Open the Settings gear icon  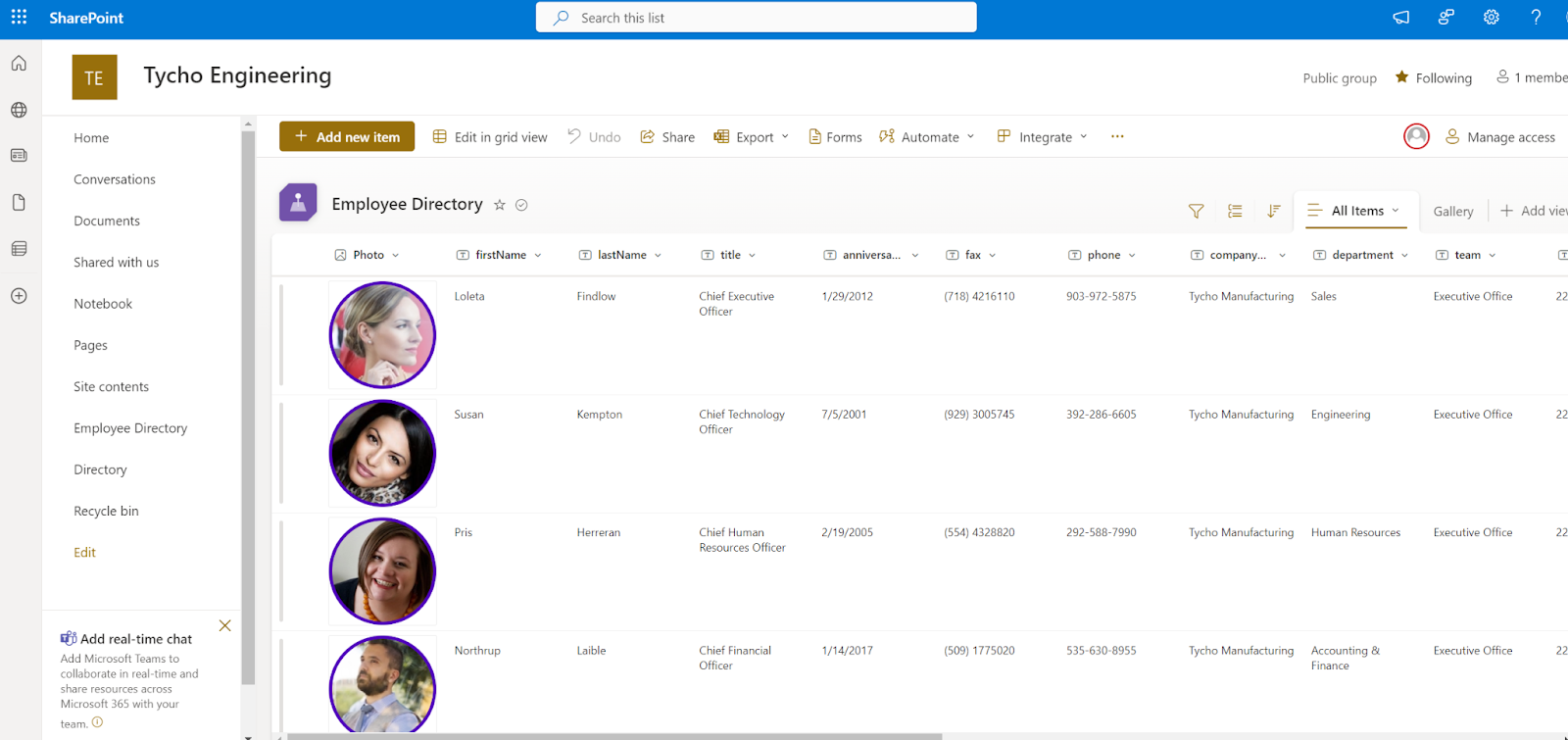[1492, 18]
